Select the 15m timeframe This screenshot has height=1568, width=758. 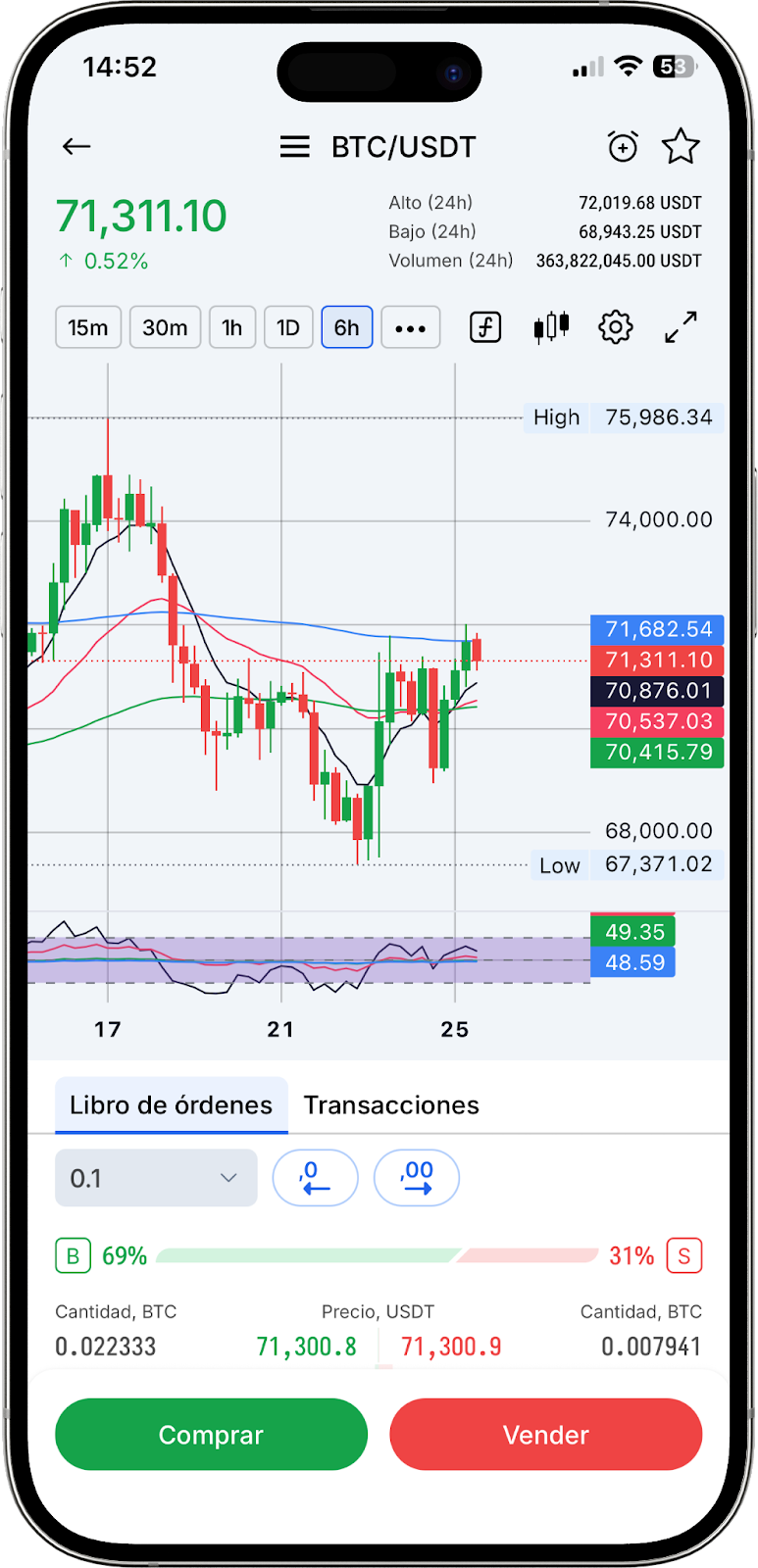(x=88, y=327)
